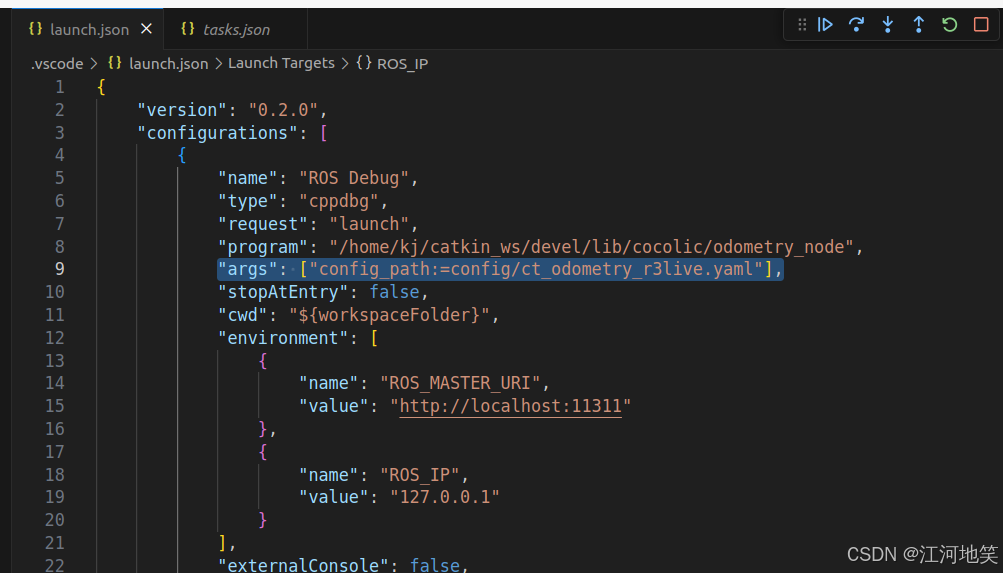Screen dimensions: 1003x573
Task: Click the false value of externalConsole
Action: [435, 565]
